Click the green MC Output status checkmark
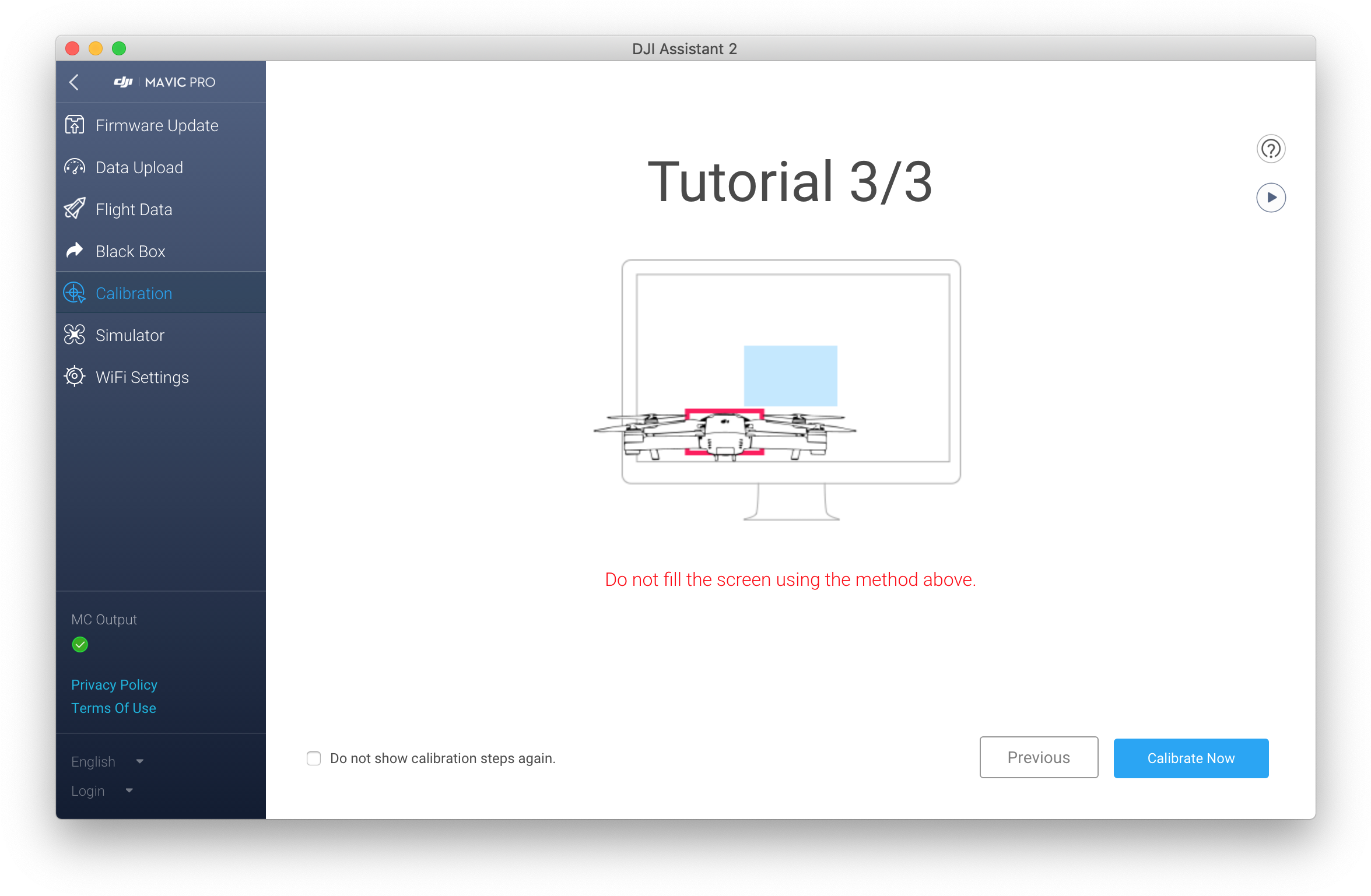1371x896 pixels. coord(80,644)
